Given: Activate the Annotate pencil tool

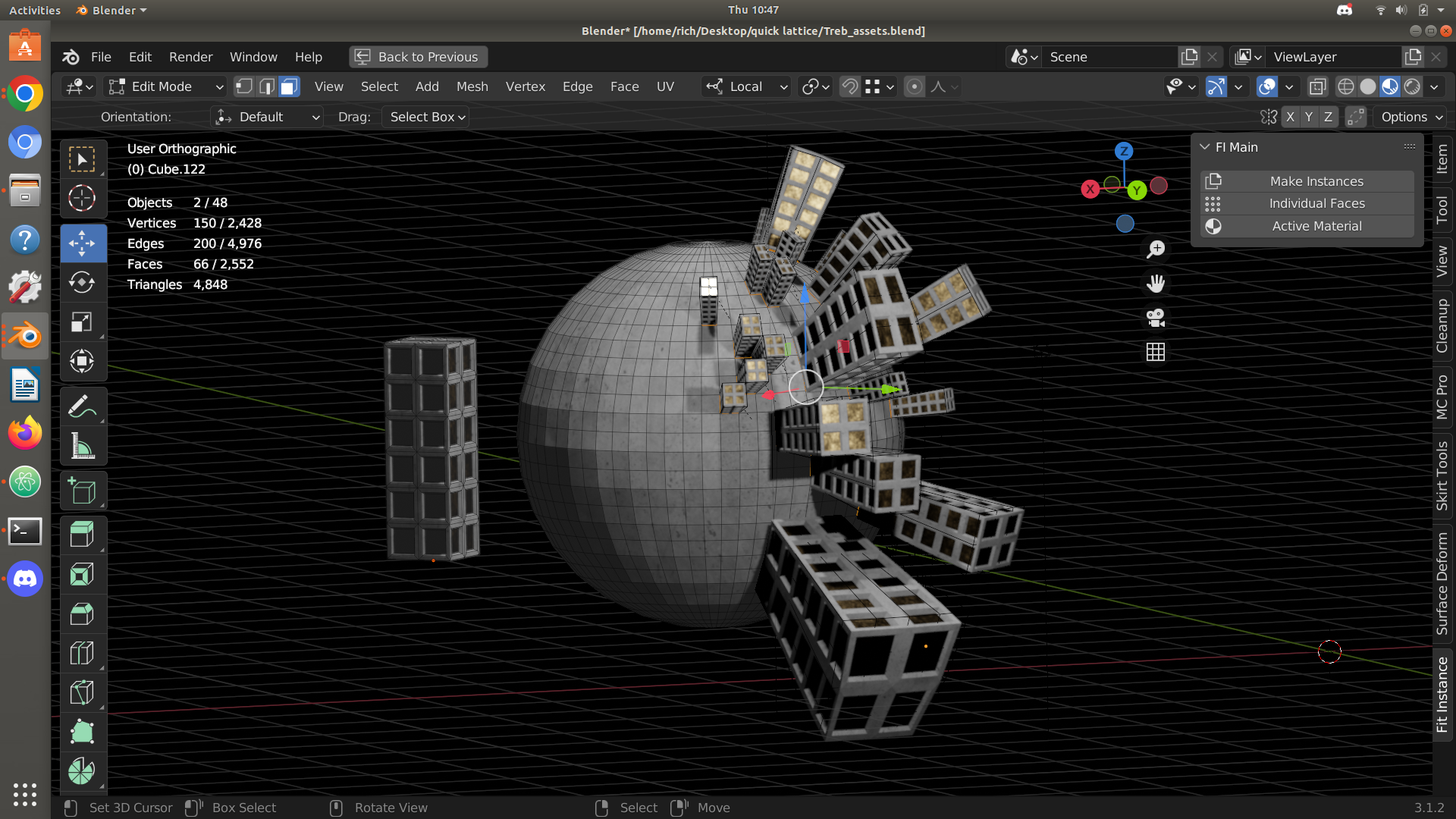Looking at the screenshot, I should point(82,407).
